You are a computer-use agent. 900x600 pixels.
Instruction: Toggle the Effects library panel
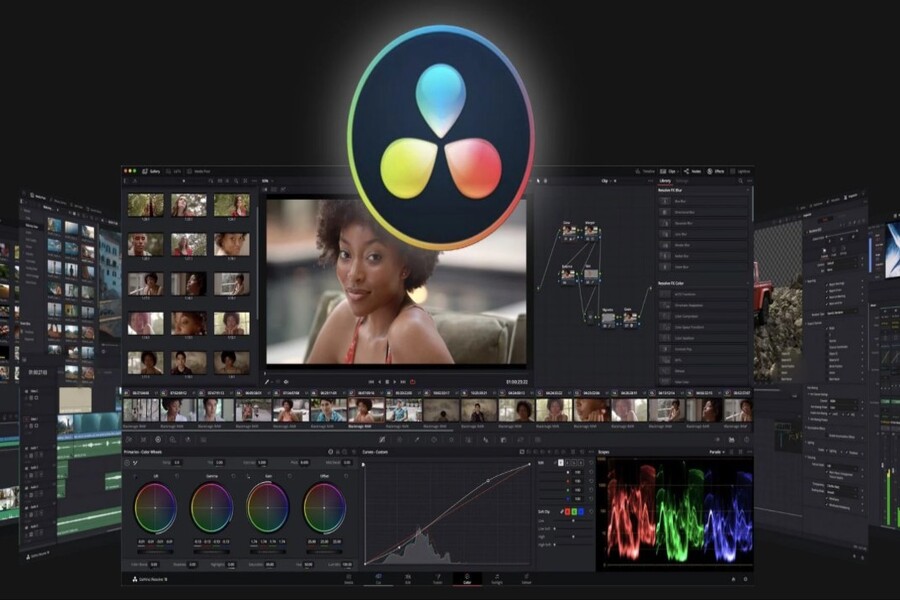(x=711, y=172)
